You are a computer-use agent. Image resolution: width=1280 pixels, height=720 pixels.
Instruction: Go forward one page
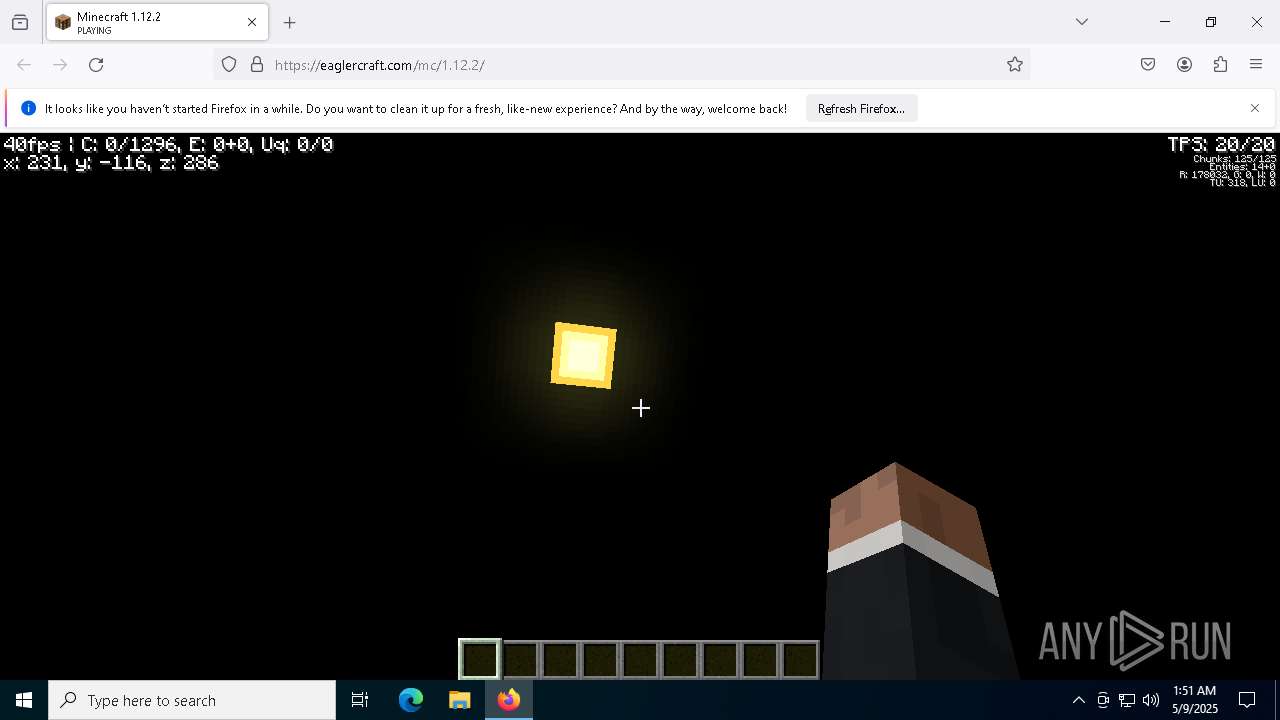click(60, 65)
